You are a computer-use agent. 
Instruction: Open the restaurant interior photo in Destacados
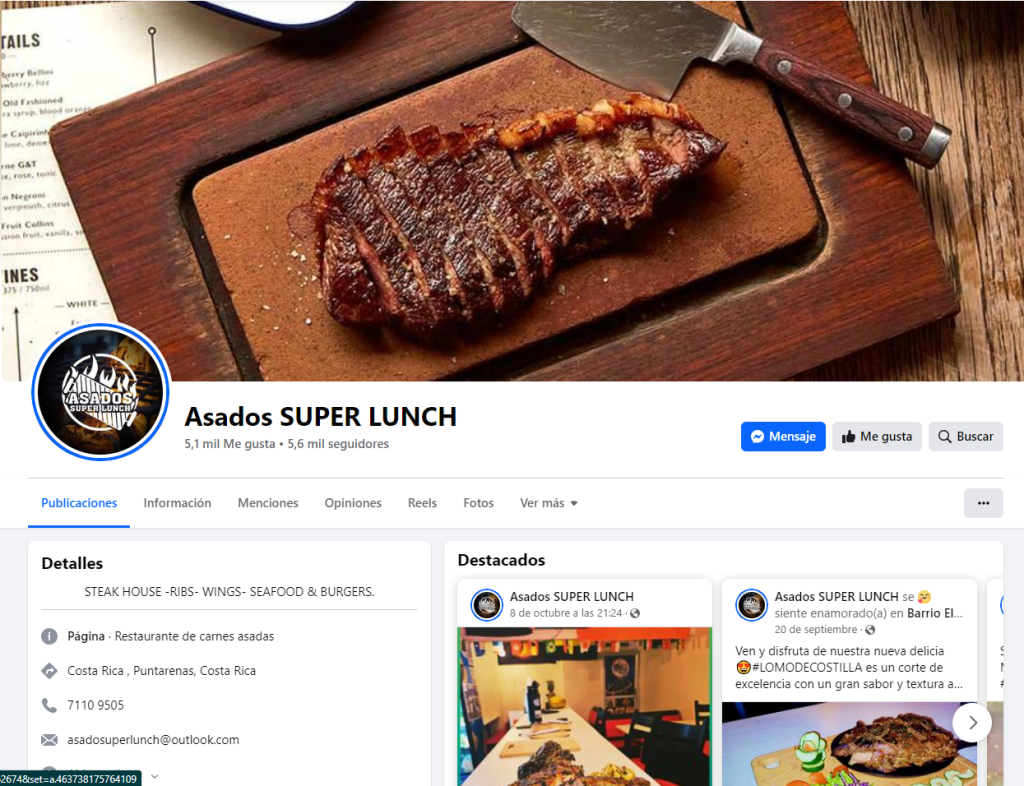(x=584, y=706)
